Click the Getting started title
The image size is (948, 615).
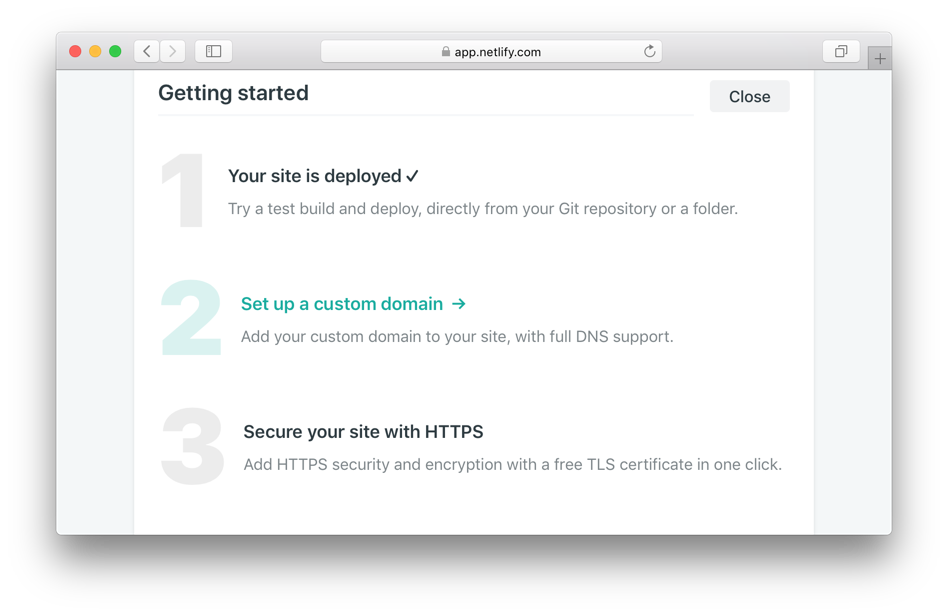233,93
